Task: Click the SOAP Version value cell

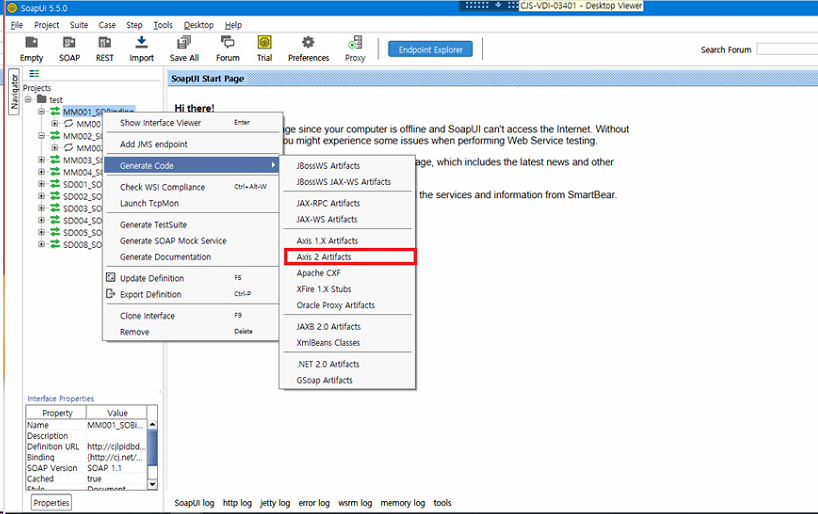Action: [x=116, y=468]
